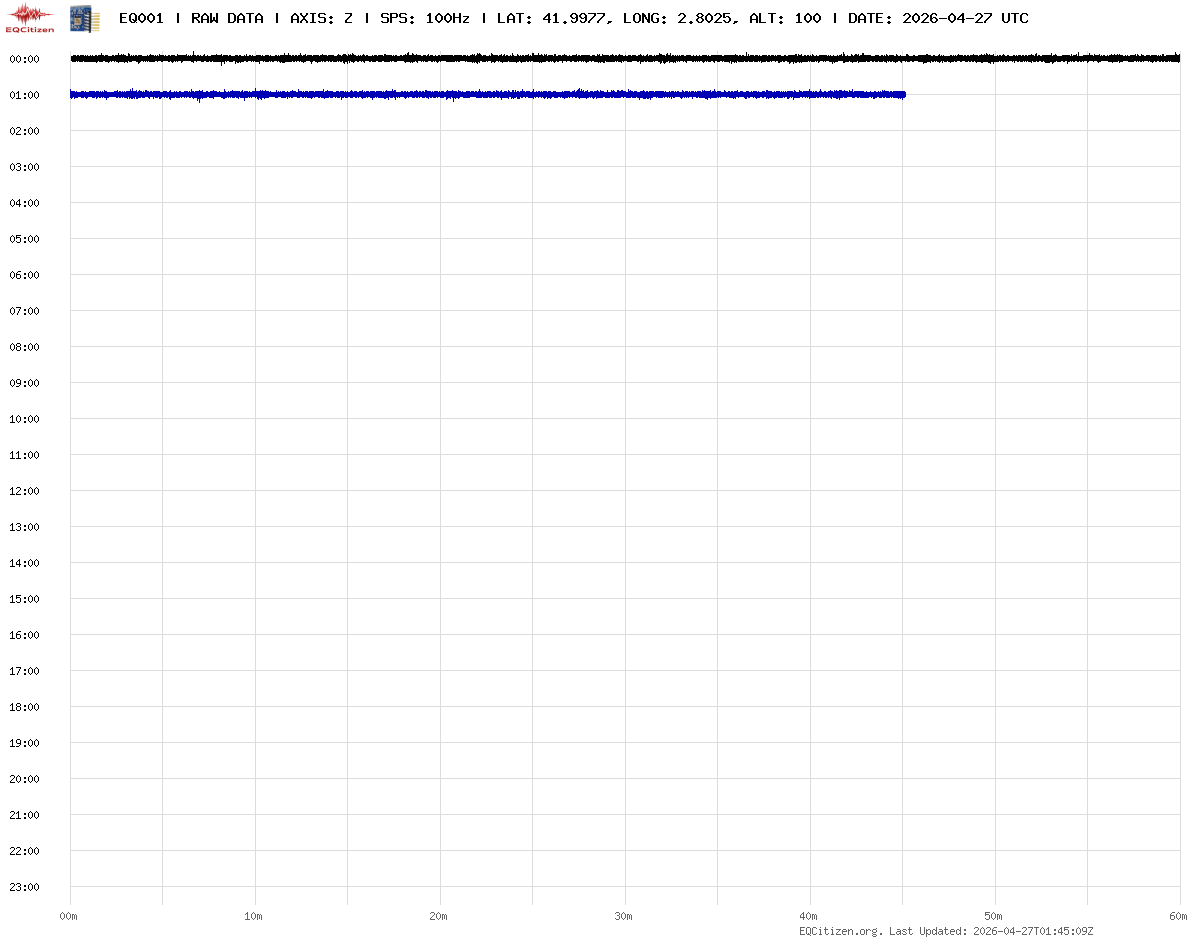Image resolution: width=1200 pixels, height=940 pixels.
Task: Click the 60m minute axis label
Action: coord(1179,916)
